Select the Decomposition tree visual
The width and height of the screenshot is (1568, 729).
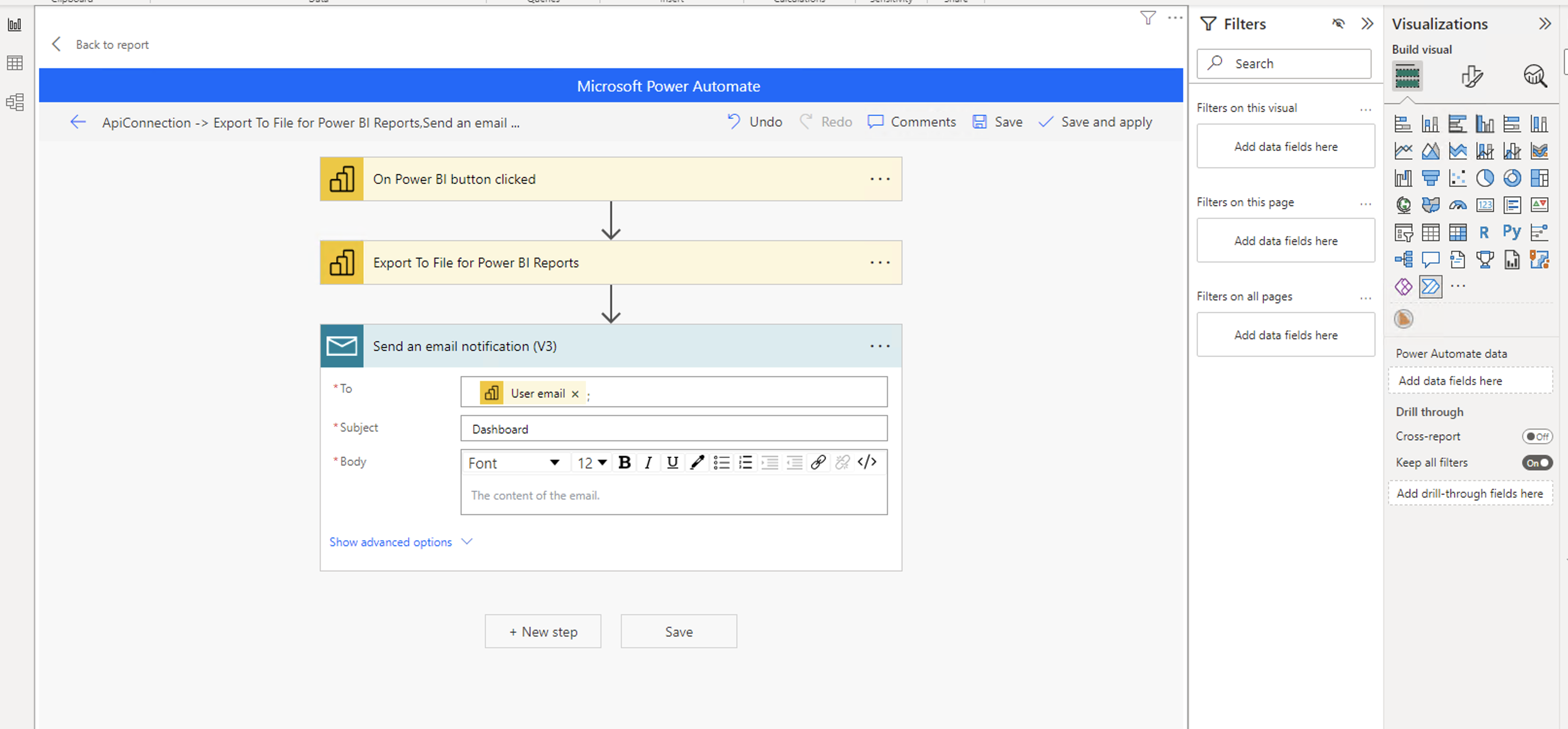[x=1404, y=260]
